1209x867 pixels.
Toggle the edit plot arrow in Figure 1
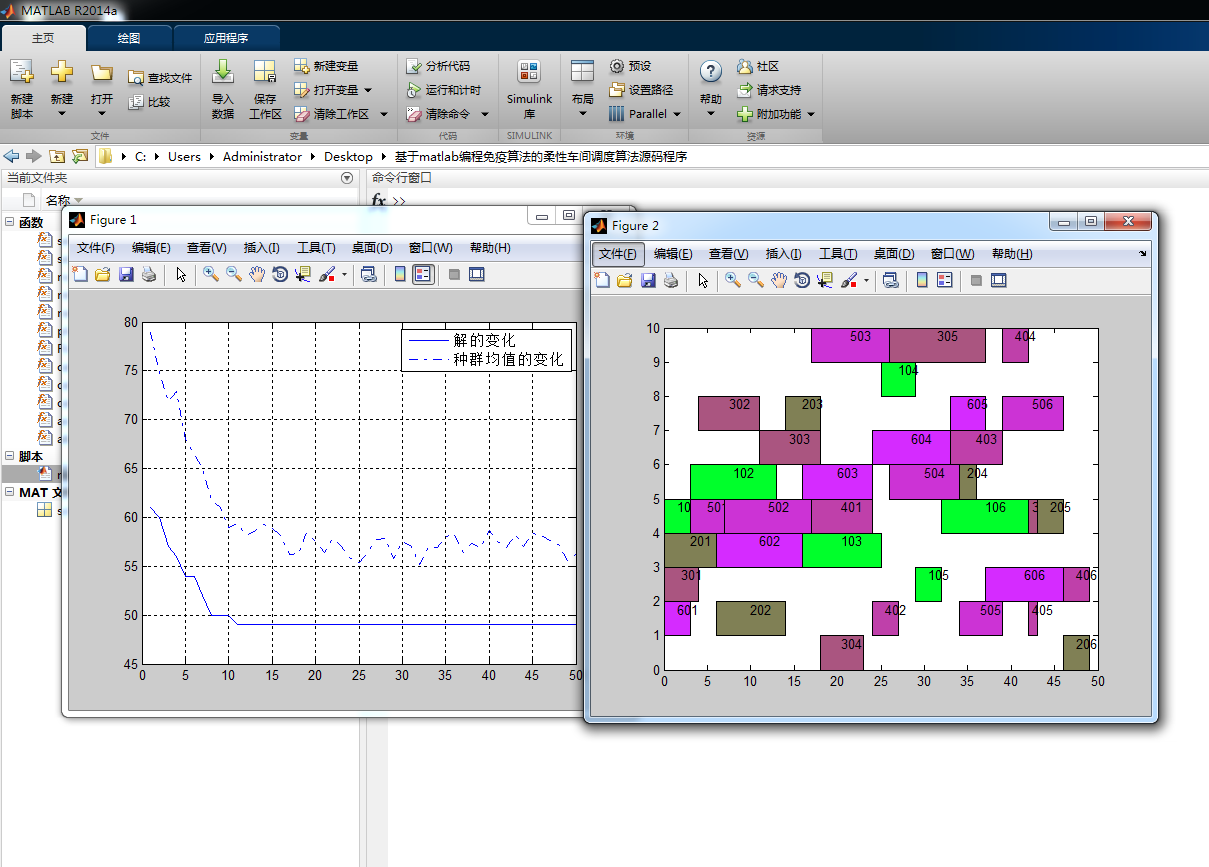pos(181,274)
